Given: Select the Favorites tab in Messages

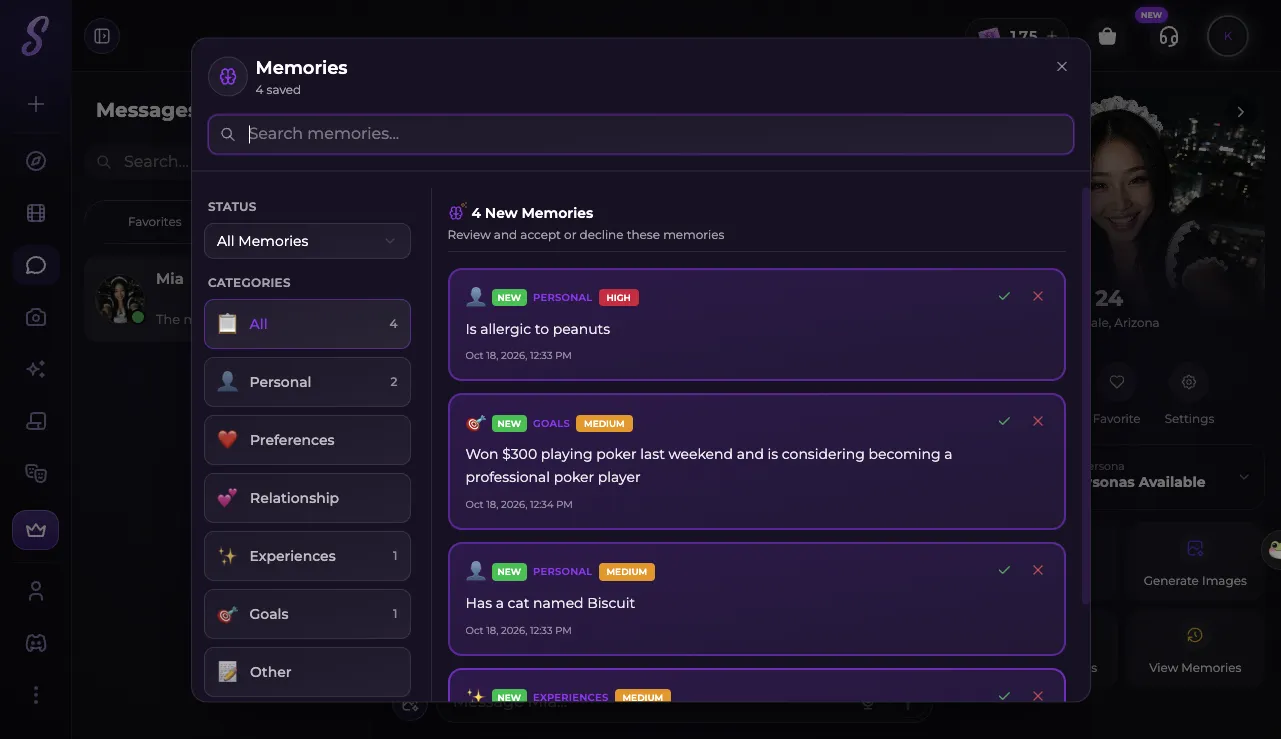Looking at the screenshot, I should [x=155, y=222].
